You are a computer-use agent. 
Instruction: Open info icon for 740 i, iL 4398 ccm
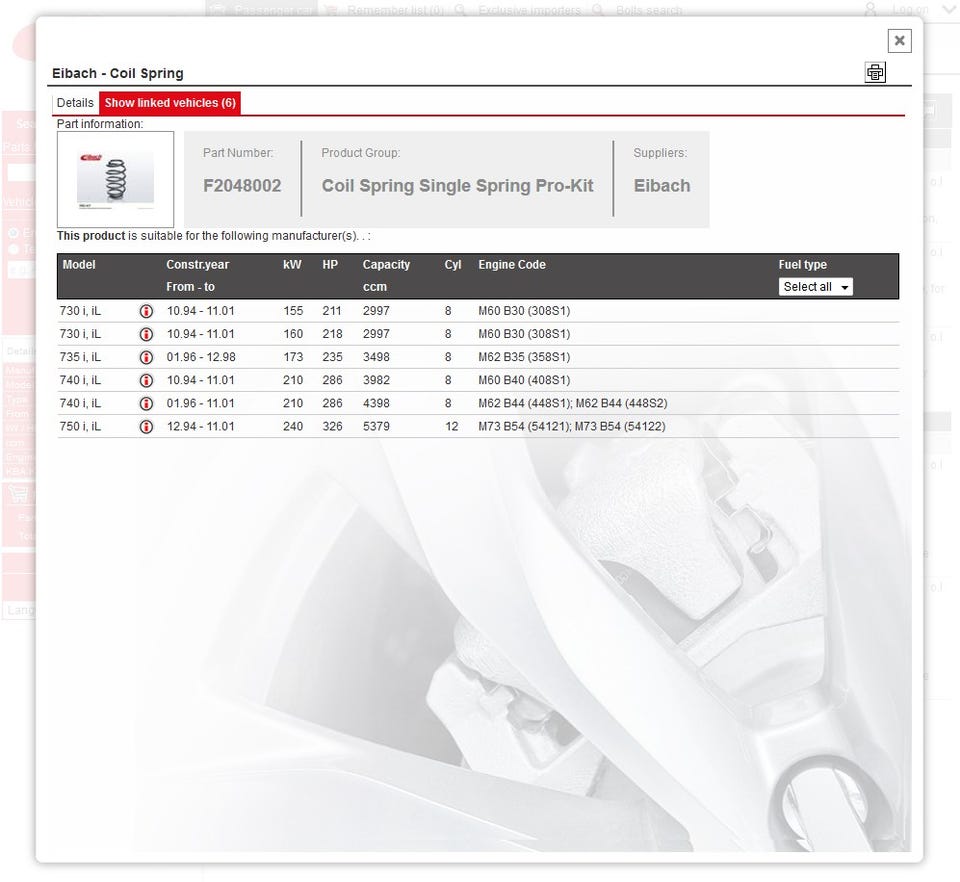[x=146, y=403]
